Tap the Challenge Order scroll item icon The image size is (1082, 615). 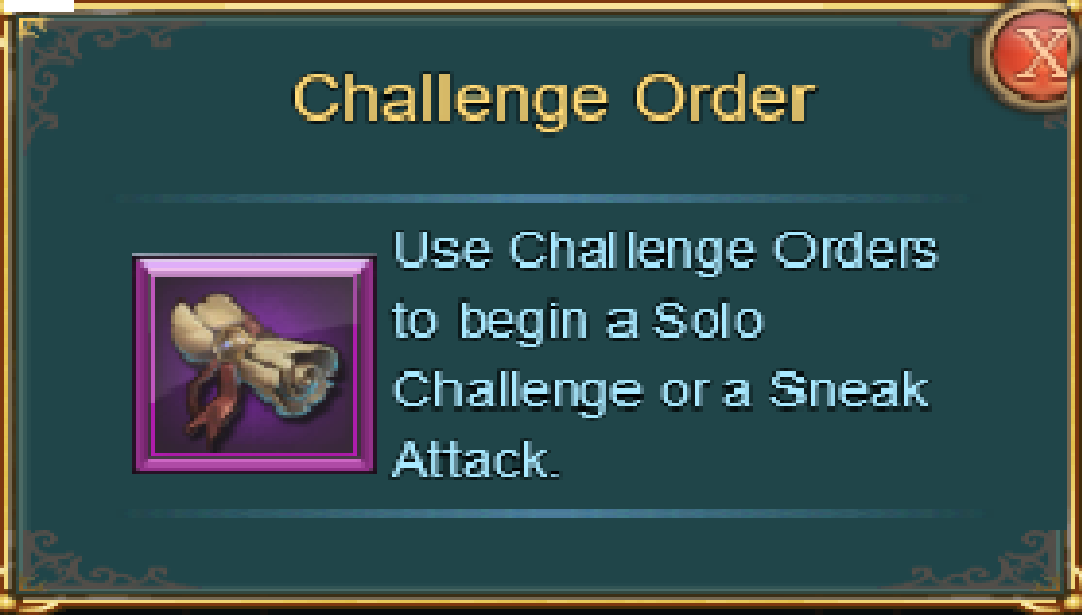click(x=254, y=364)
